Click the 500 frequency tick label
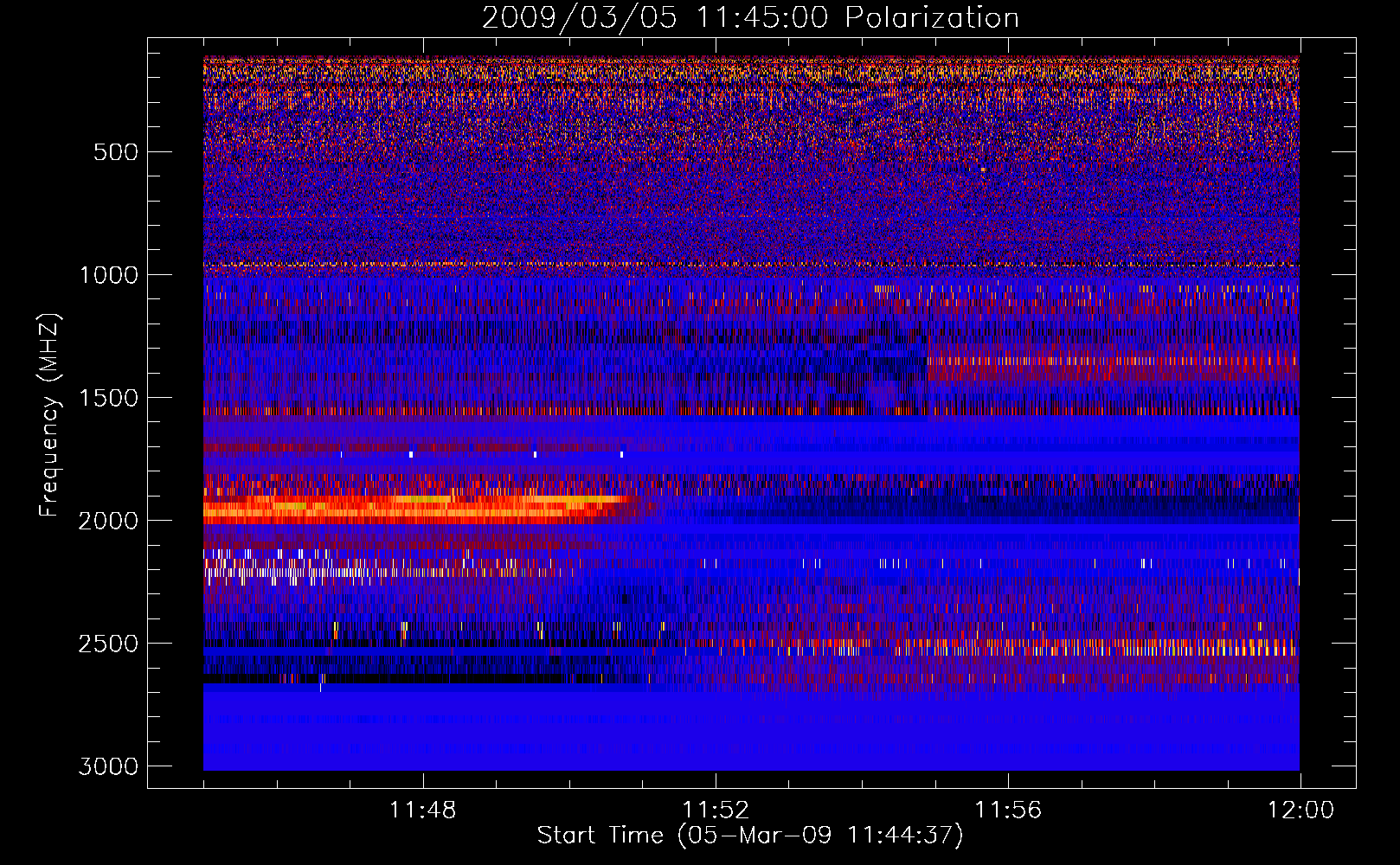The height and width of the screenshot is (865, 1400). pyautogui.click(x=116, y=152)
